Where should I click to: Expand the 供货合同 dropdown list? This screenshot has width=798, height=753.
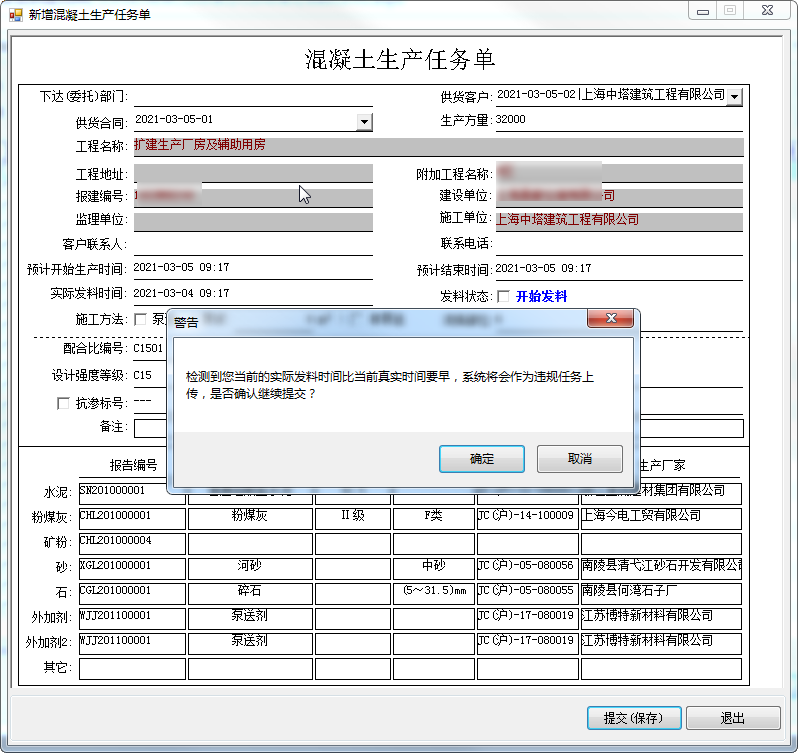[364, 122]
